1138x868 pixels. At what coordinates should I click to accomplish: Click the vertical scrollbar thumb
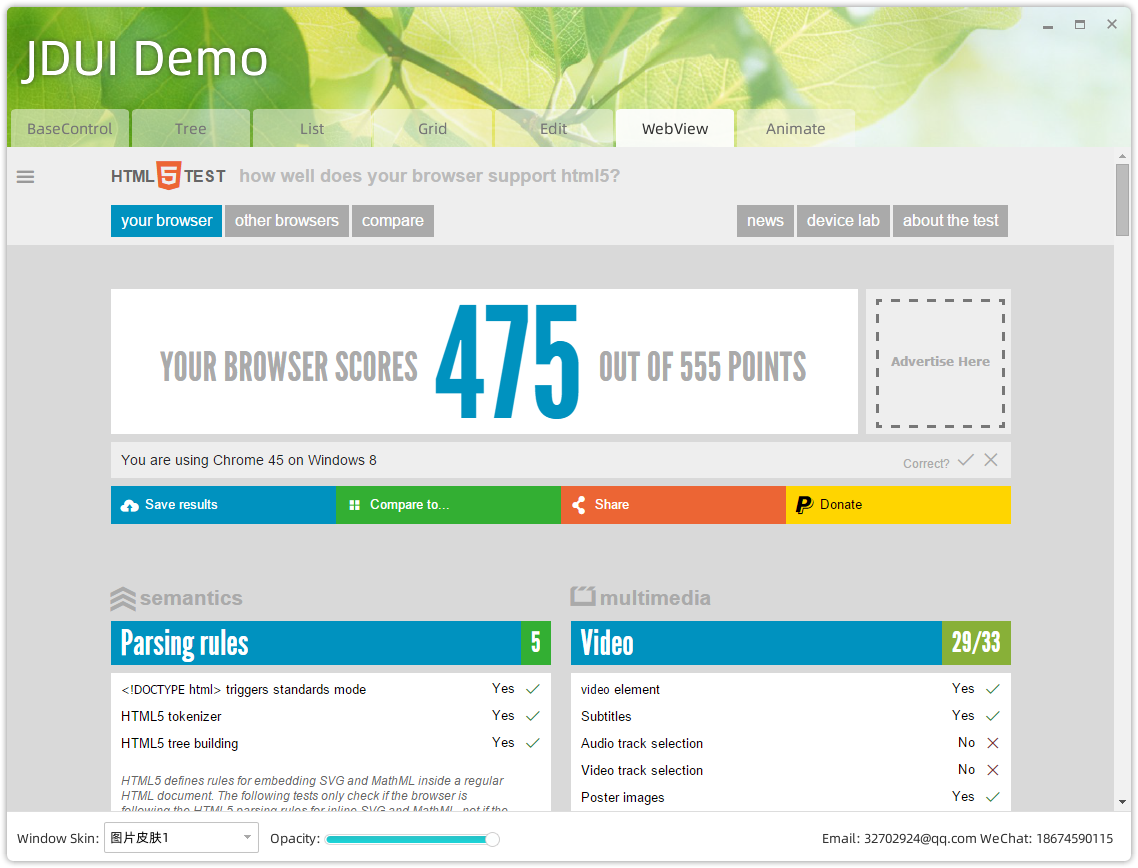tap(1123, 200)
